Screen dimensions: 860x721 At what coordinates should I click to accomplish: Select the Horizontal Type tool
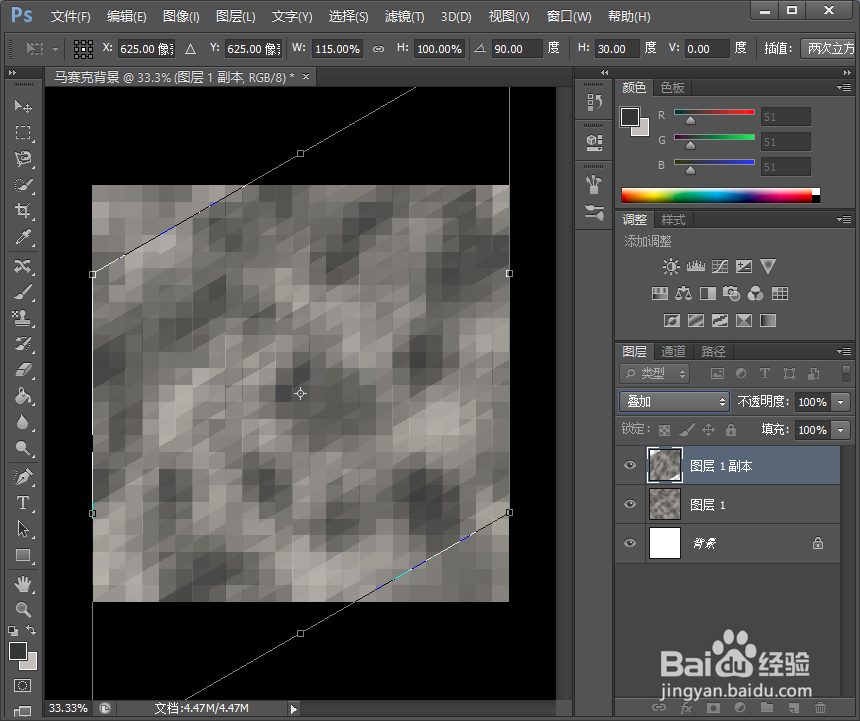pyautogui.click(x=22, y=503)
